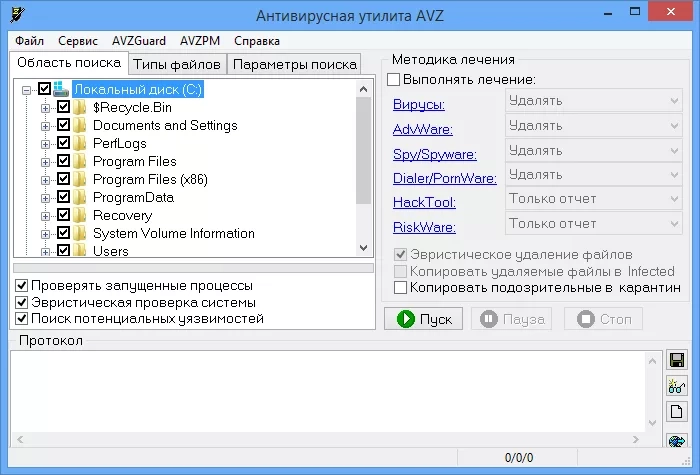
Task: Uncheck the Users folder checkbox
Action: coord(63,250)
